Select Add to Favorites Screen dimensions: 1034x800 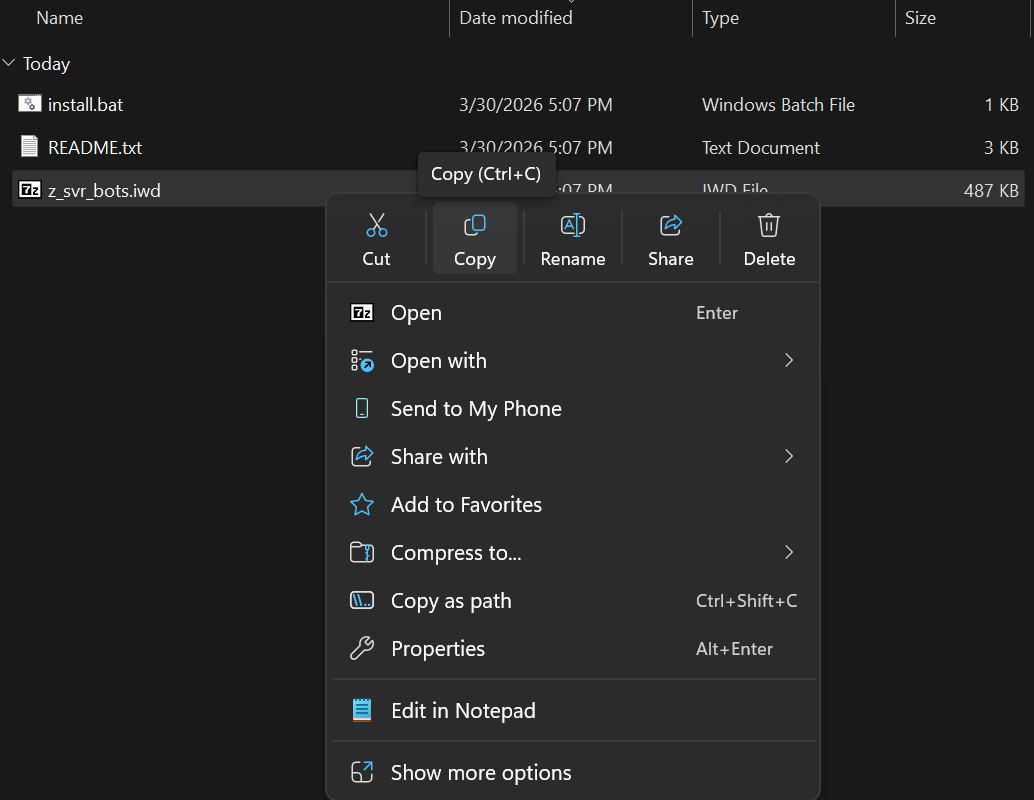574,505
